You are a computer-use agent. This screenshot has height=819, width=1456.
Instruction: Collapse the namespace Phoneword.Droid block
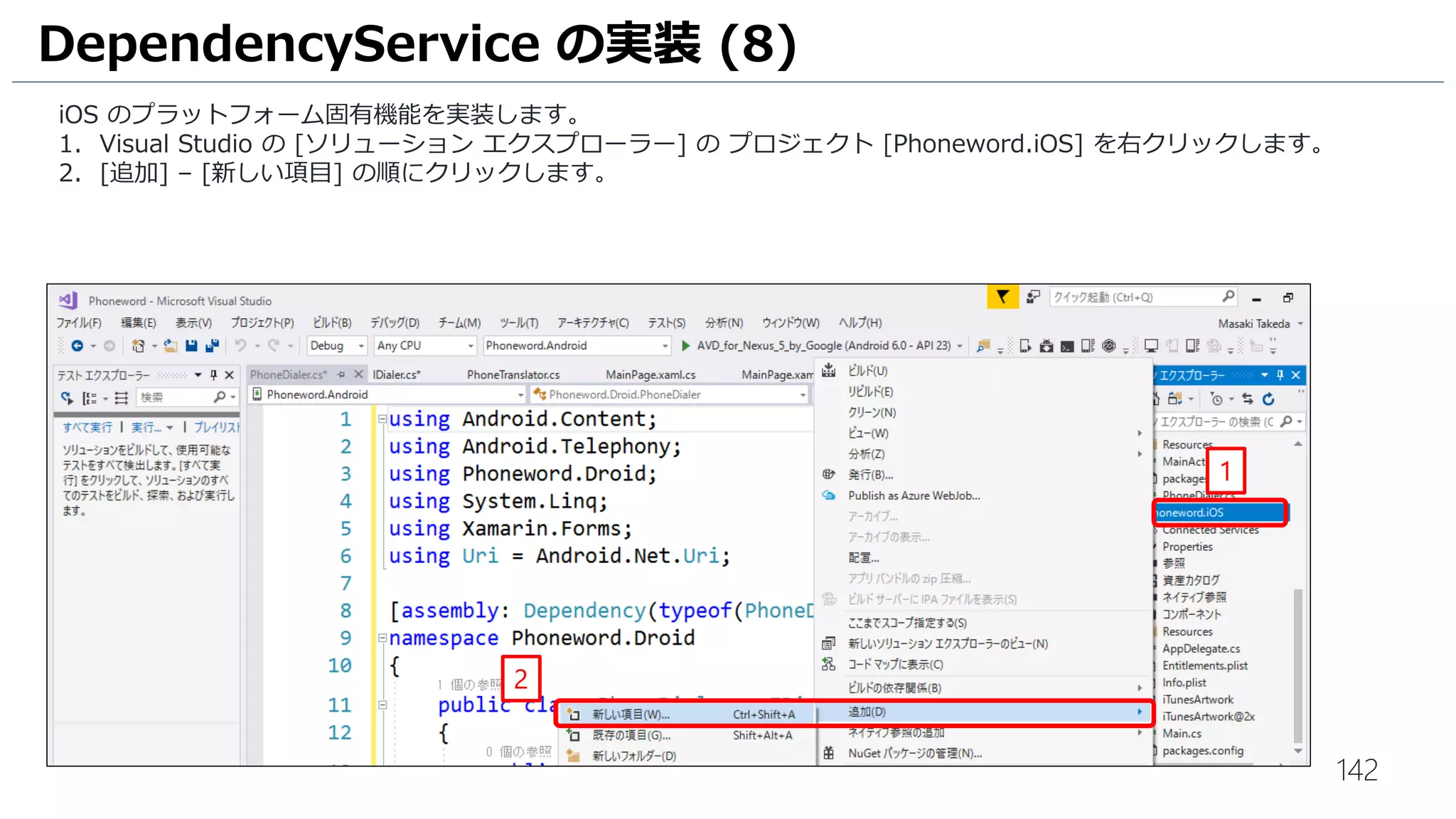point(382,638)
